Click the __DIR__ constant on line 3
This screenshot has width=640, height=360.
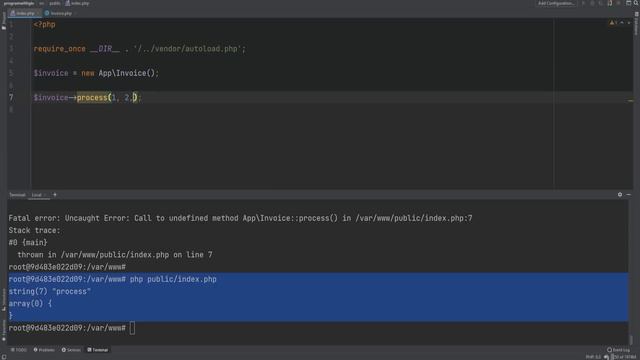coord(105,49)
